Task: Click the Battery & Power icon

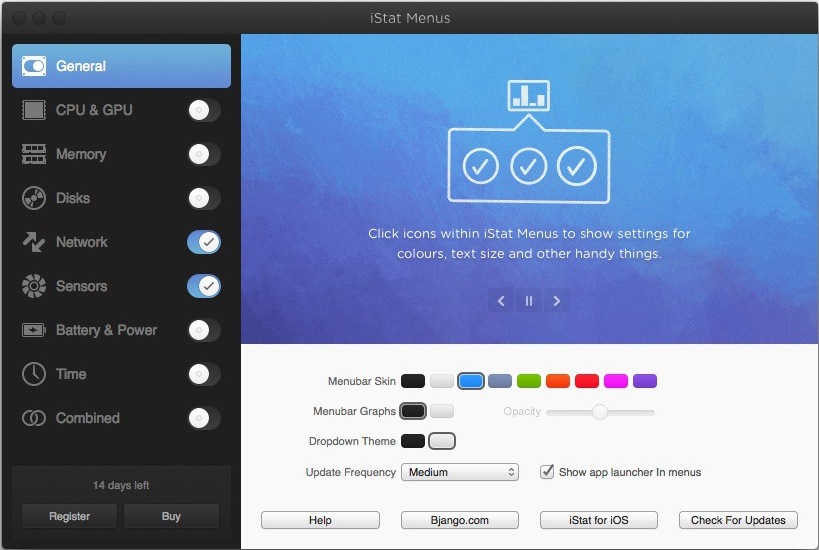Action: tap(34, 330)
